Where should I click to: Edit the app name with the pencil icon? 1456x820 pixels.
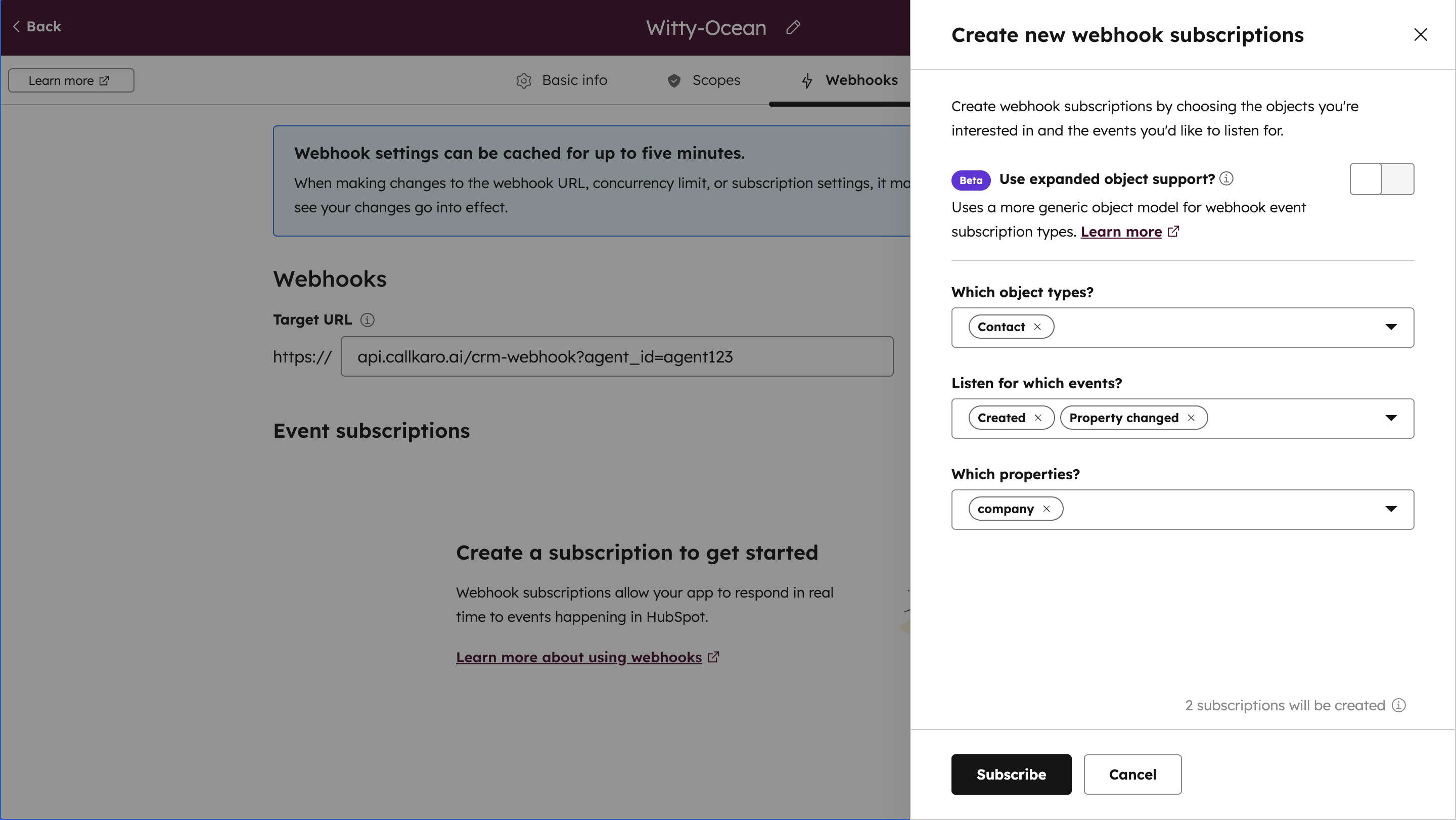coord(793,27)
